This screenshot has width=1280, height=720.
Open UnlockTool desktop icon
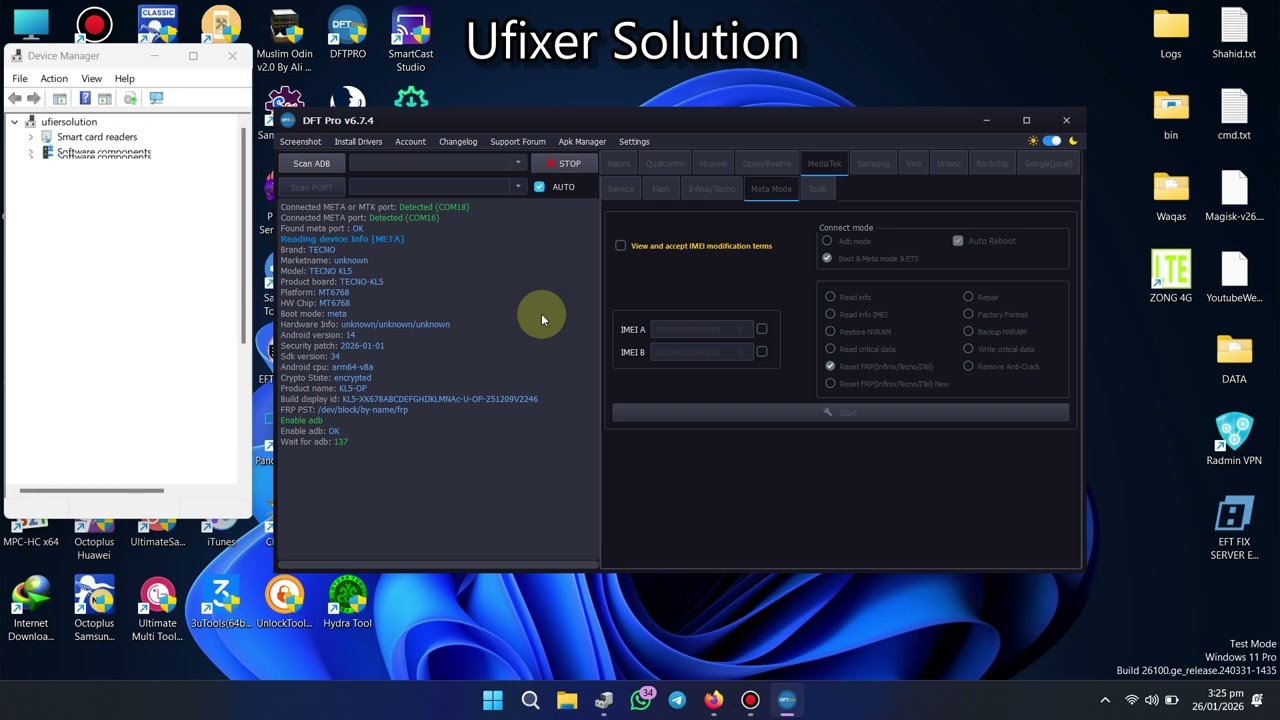click(285, 603)
